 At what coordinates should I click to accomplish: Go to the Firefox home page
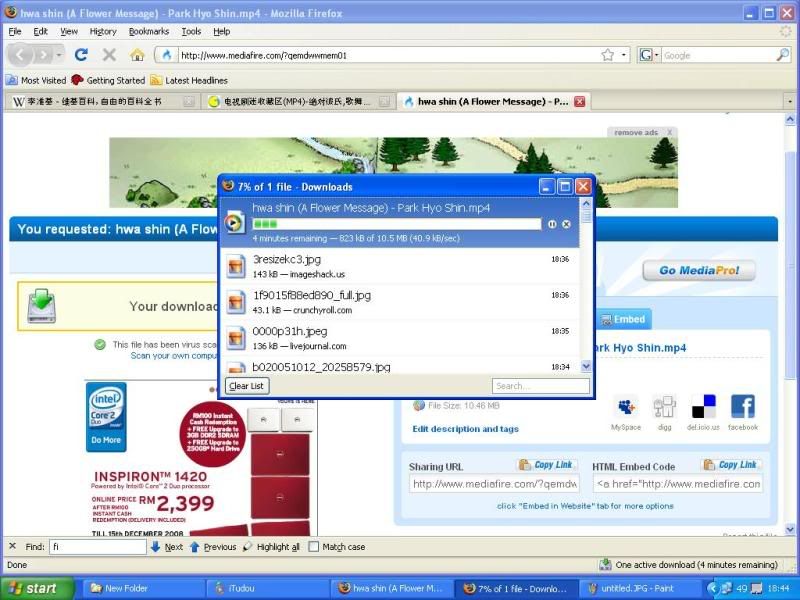[x=137, y=55]
